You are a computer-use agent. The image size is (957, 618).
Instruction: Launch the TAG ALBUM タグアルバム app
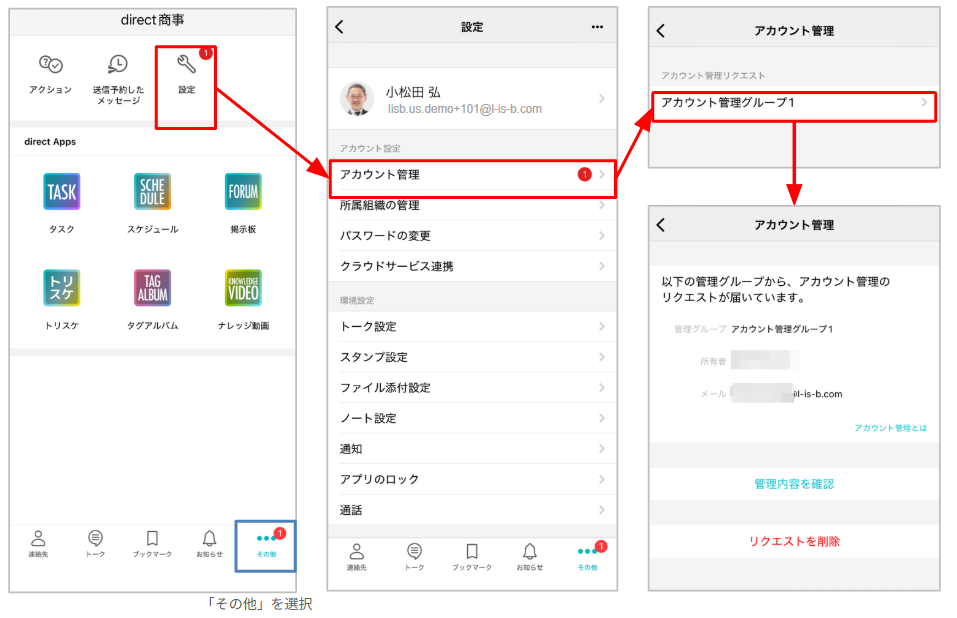(152, 287)
